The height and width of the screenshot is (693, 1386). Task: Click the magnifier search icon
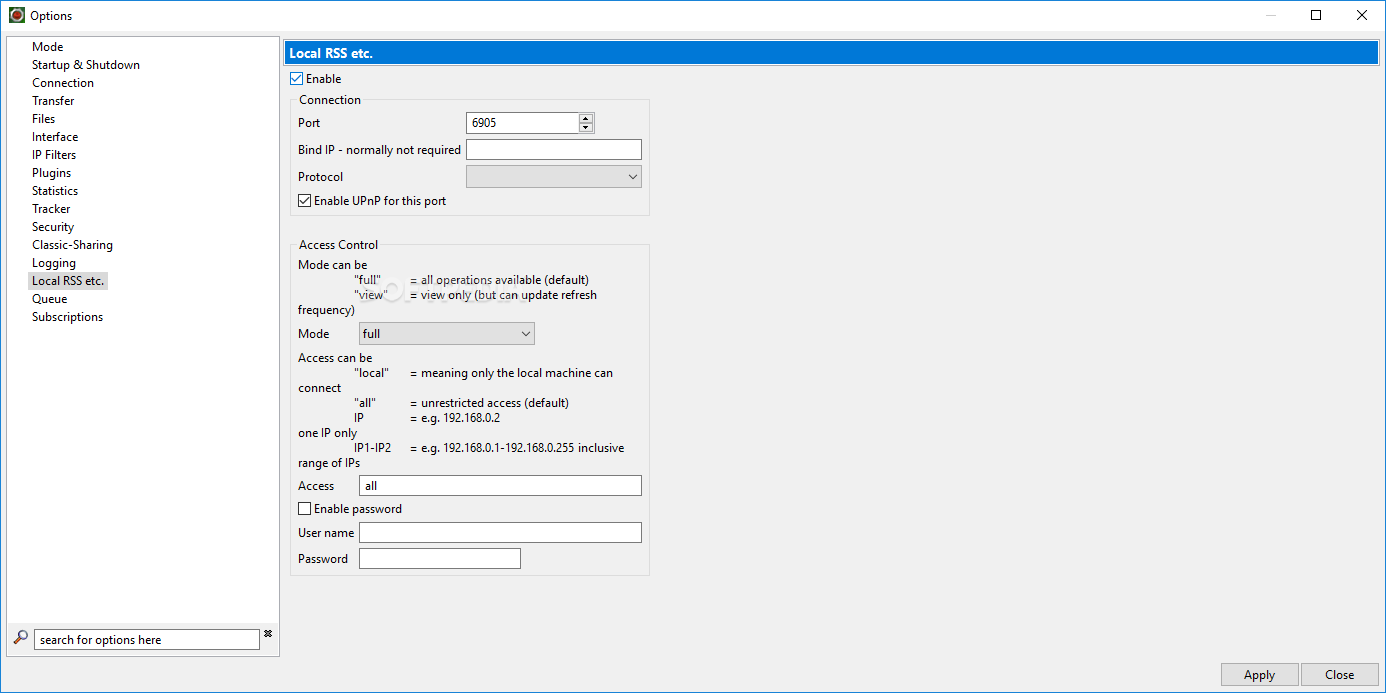click(x=20, y=637)
